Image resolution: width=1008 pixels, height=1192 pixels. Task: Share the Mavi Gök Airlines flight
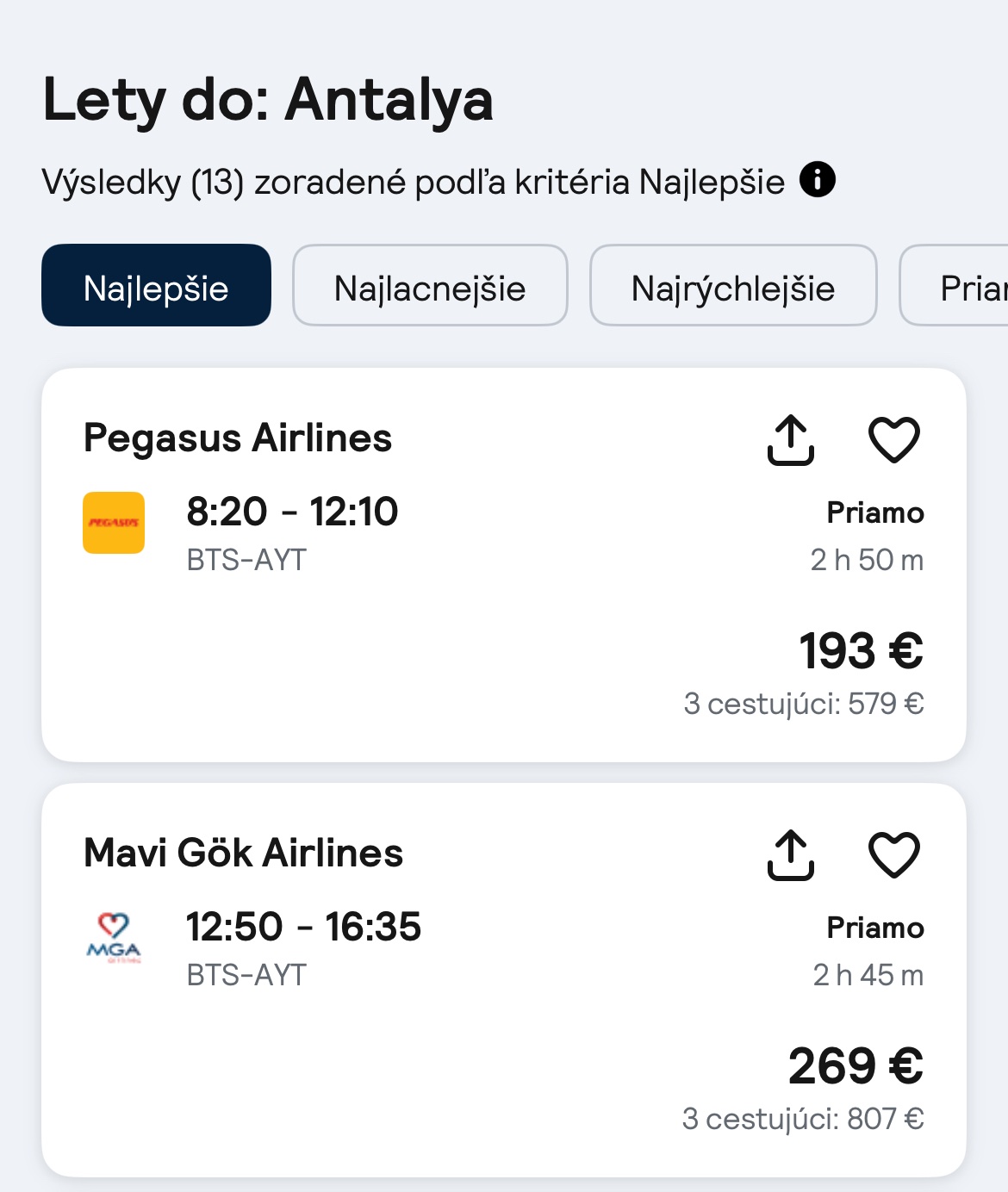[x=790, y=855]
